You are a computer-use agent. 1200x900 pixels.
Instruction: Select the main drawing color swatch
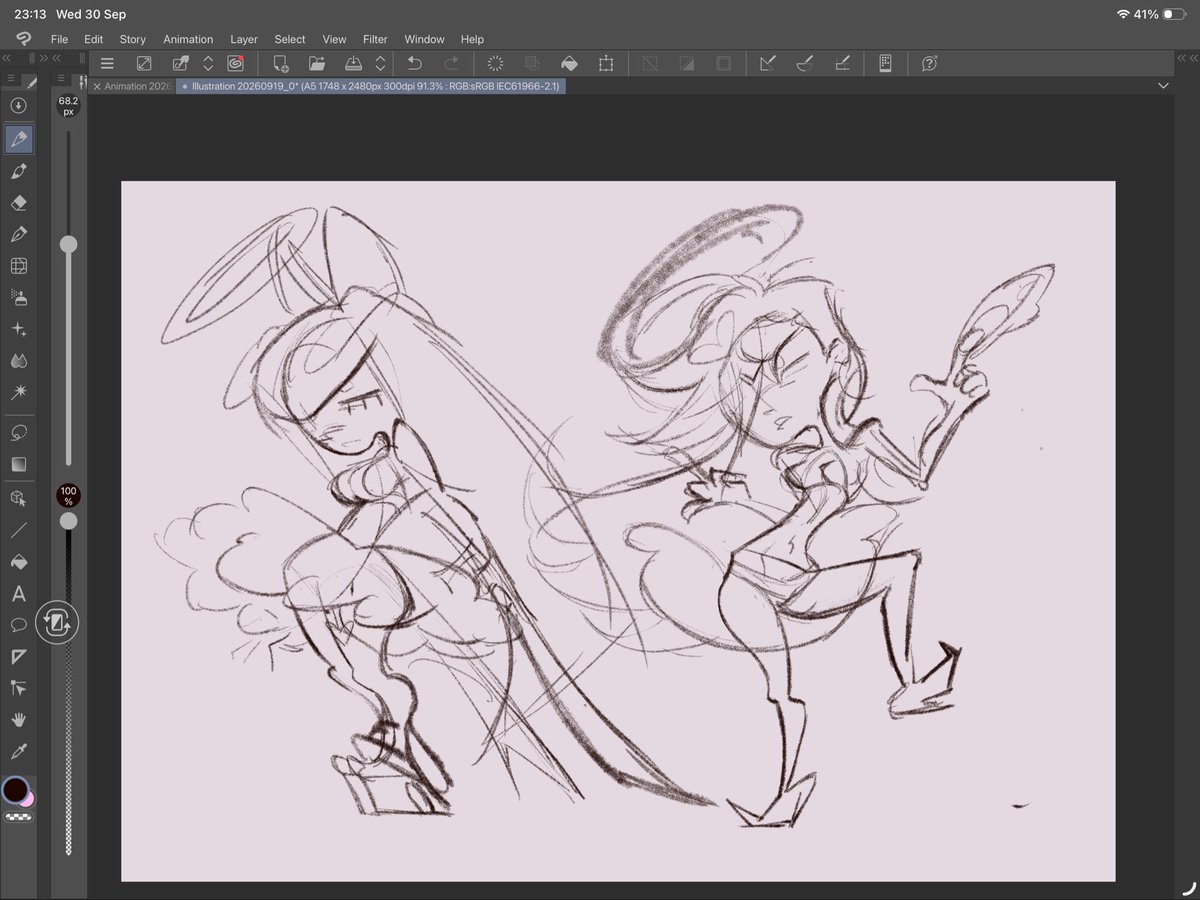point(15,790)
